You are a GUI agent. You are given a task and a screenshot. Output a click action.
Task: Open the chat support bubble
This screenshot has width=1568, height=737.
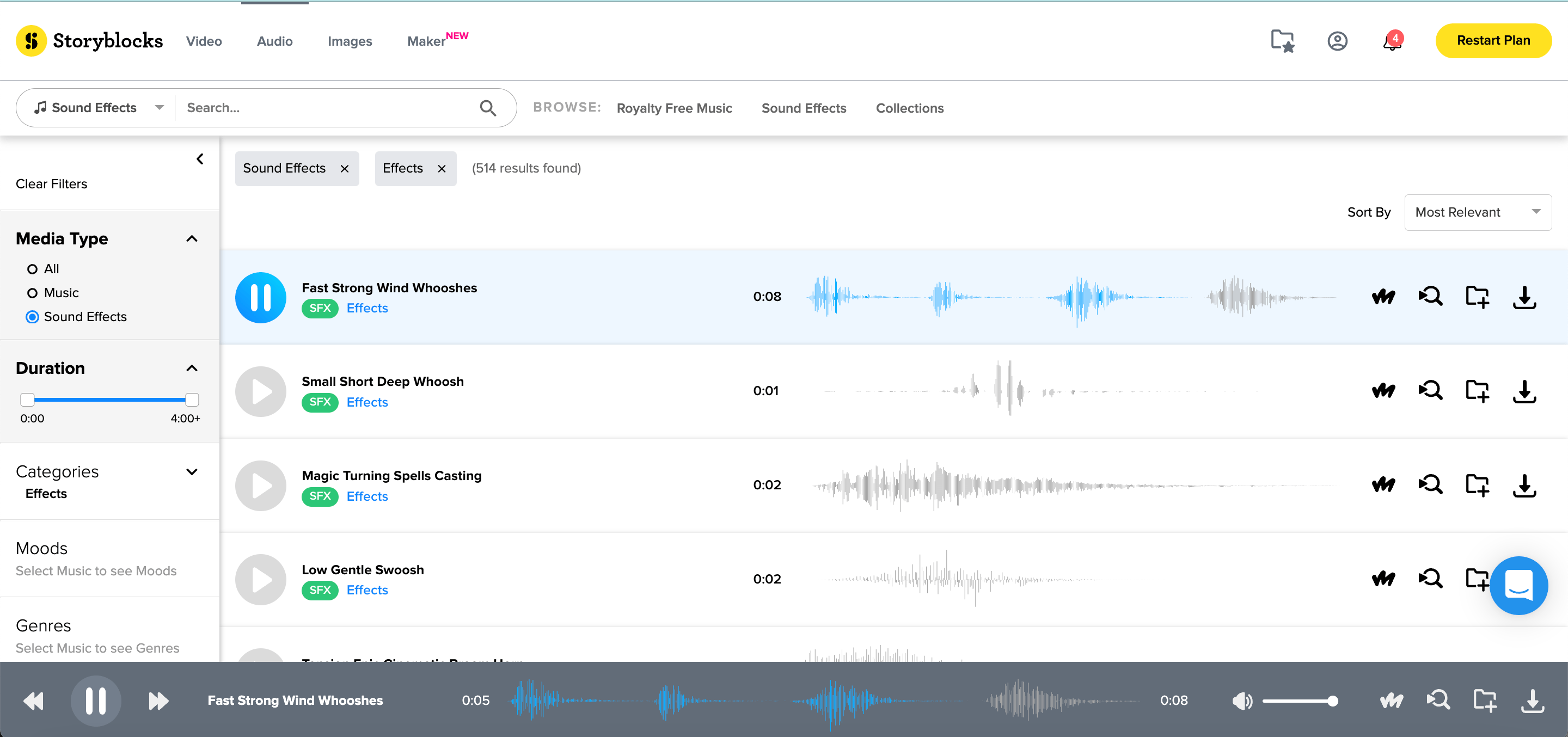[x=1518, y=586]
